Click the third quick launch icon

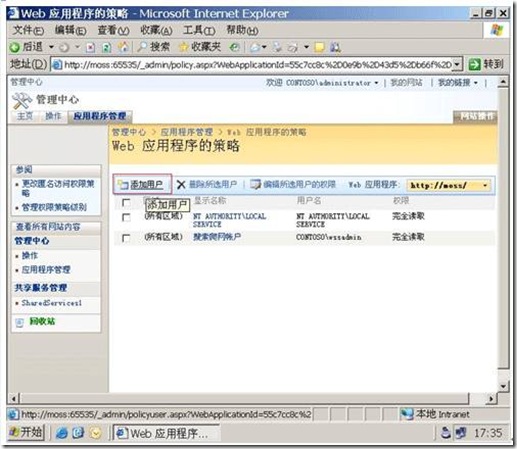95,433
